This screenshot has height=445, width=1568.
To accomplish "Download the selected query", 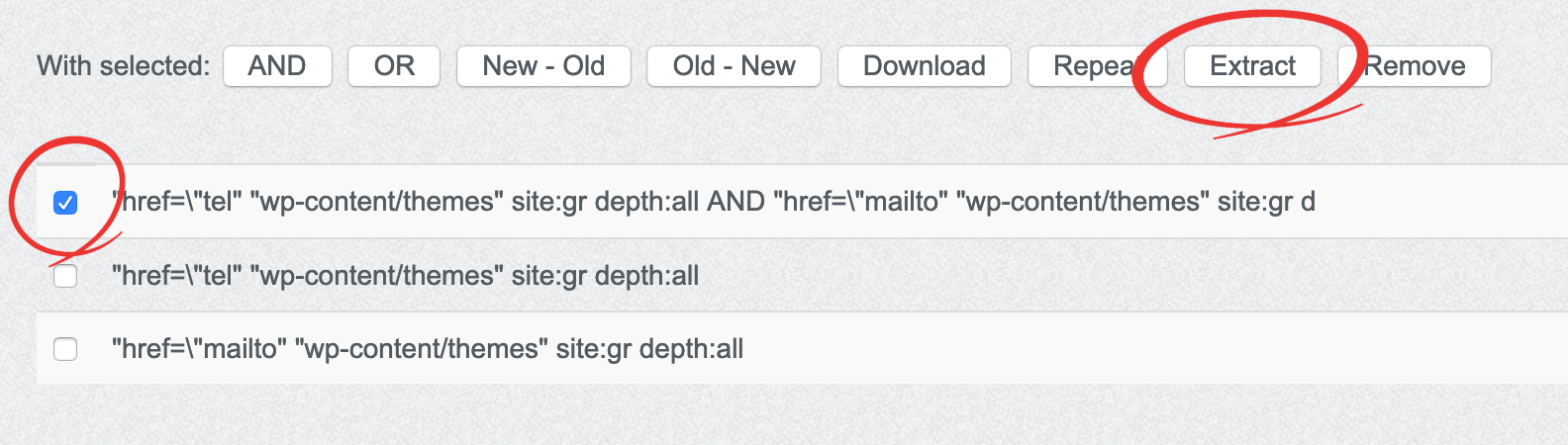I will point(924,66).
